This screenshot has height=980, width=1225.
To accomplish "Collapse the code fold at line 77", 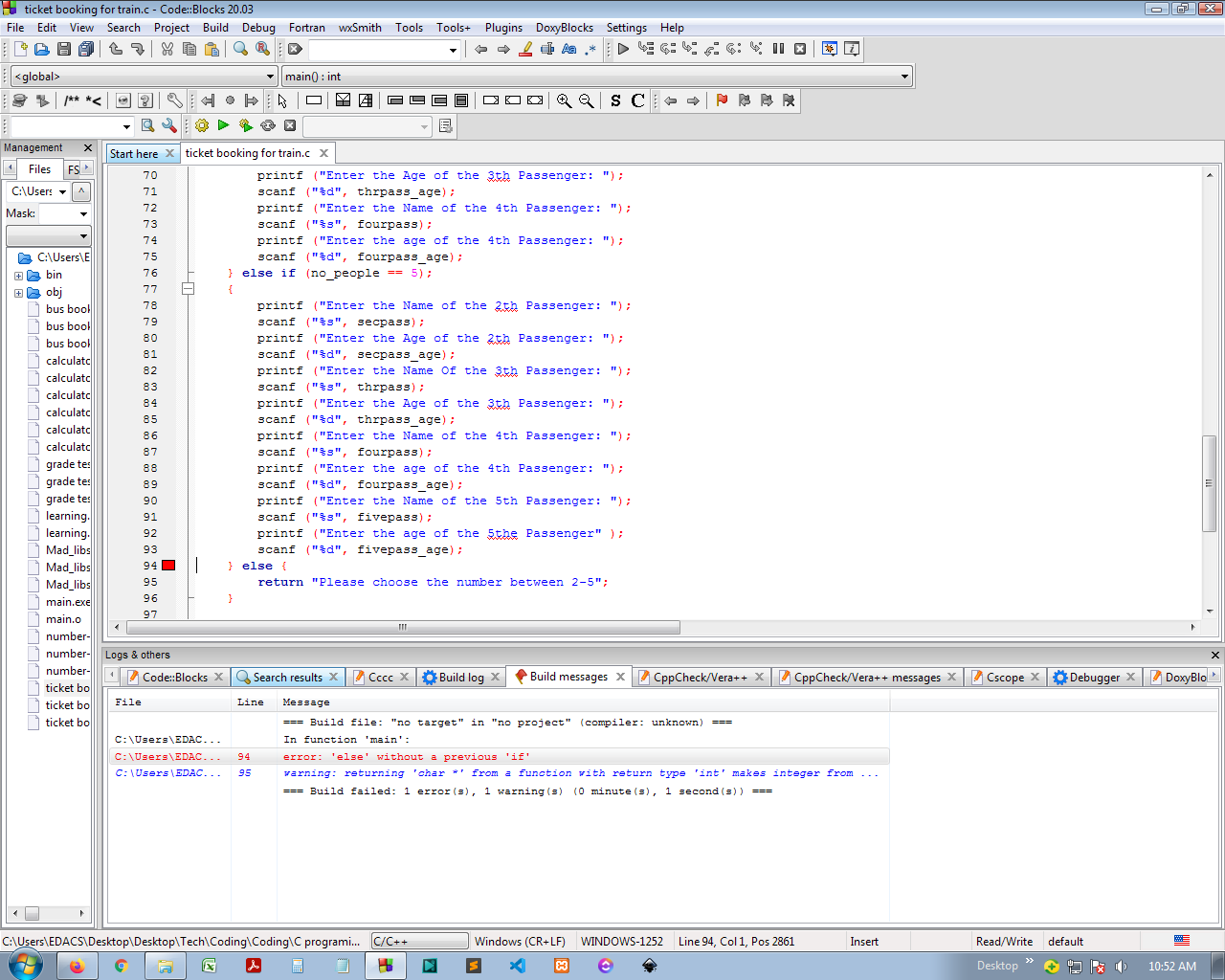I will pyautogui.click(x=189, y=289).
